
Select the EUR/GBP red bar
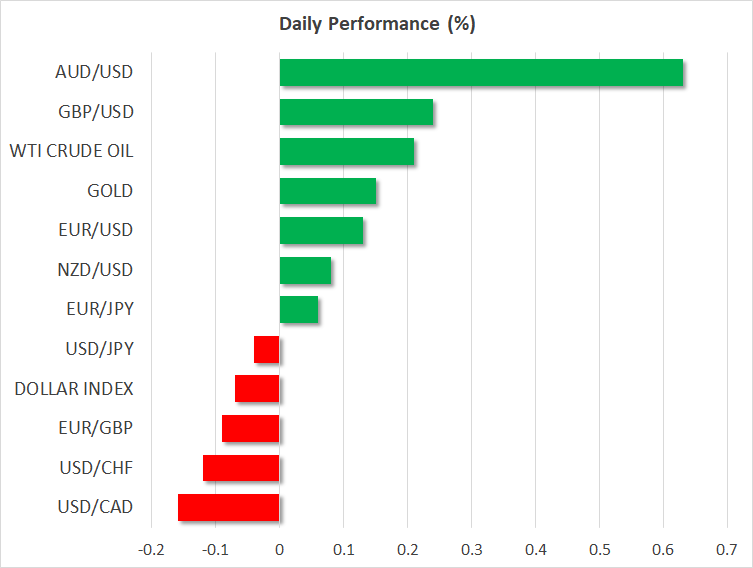click(x=251, y=428)
